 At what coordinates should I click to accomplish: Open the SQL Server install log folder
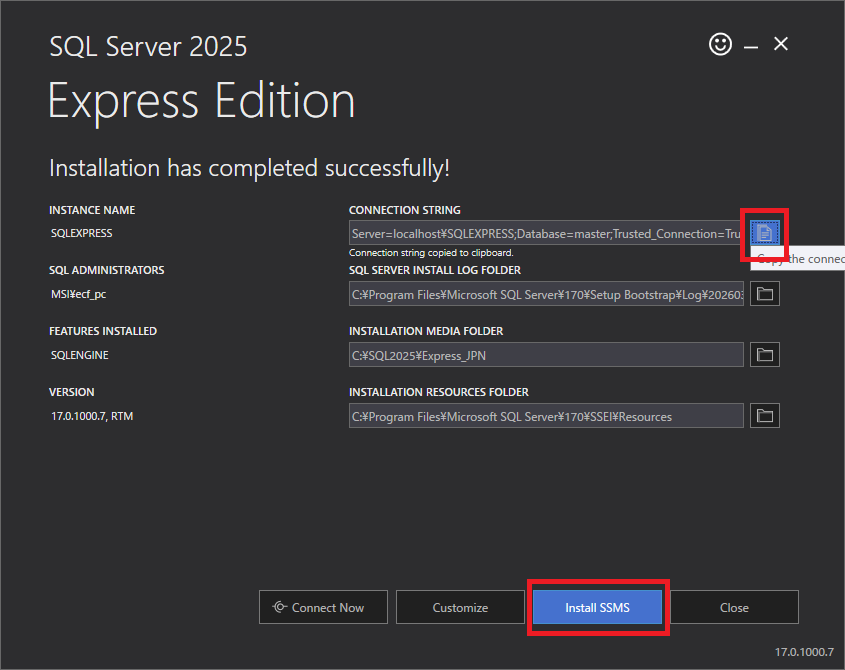point(764,294)
